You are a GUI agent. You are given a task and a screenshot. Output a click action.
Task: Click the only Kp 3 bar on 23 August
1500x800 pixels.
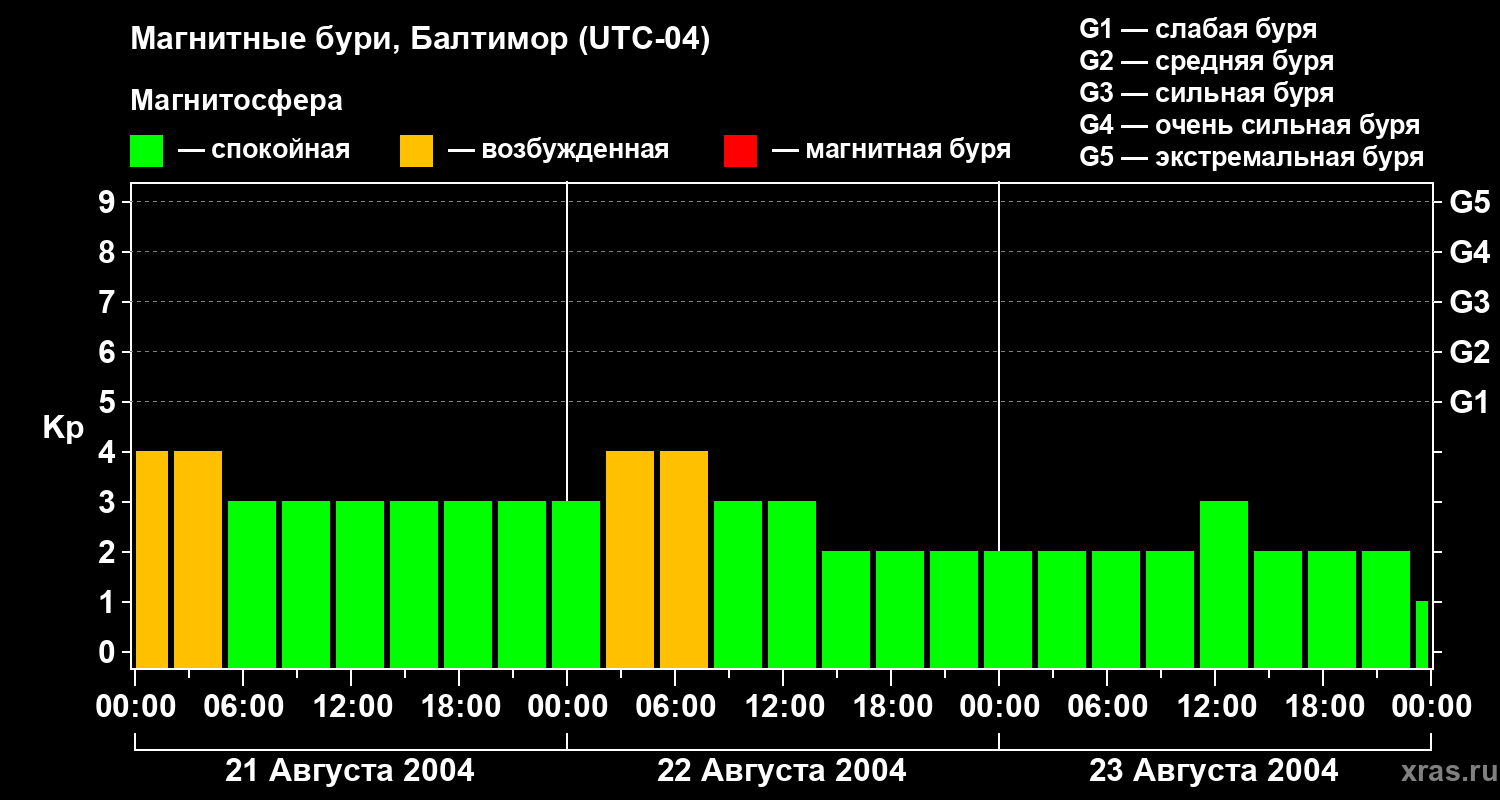point(1224,585)
